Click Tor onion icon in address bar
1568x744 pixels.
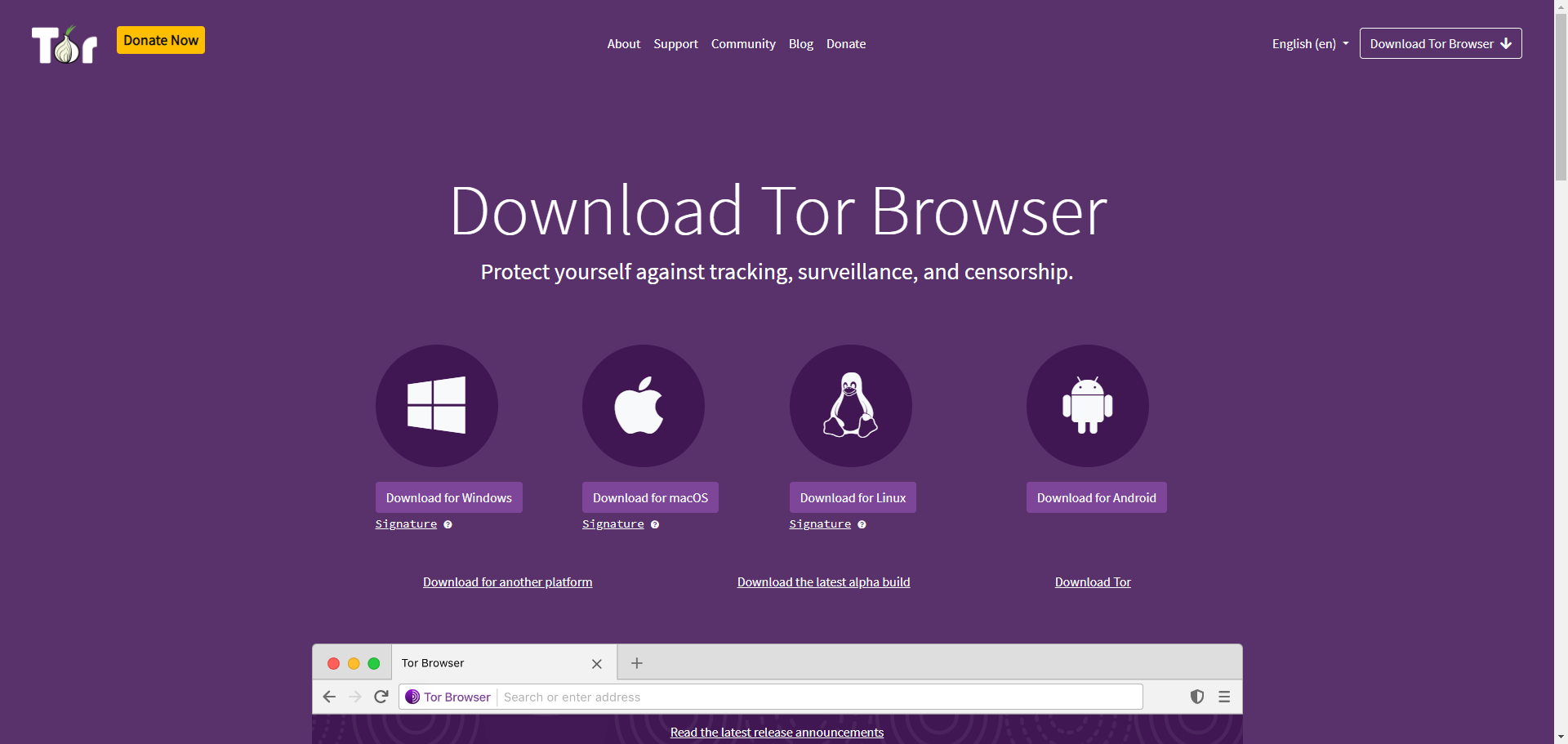coord(412,697)
